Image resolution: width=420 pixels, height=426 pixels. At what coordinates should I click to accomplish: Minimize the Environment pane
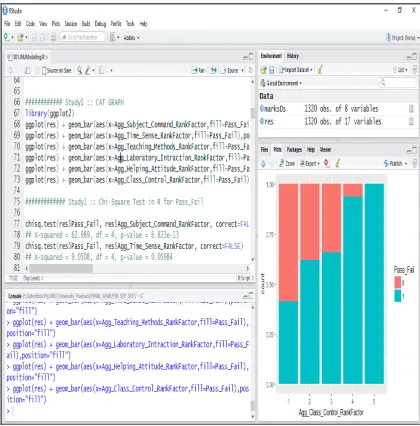(409, 57)
